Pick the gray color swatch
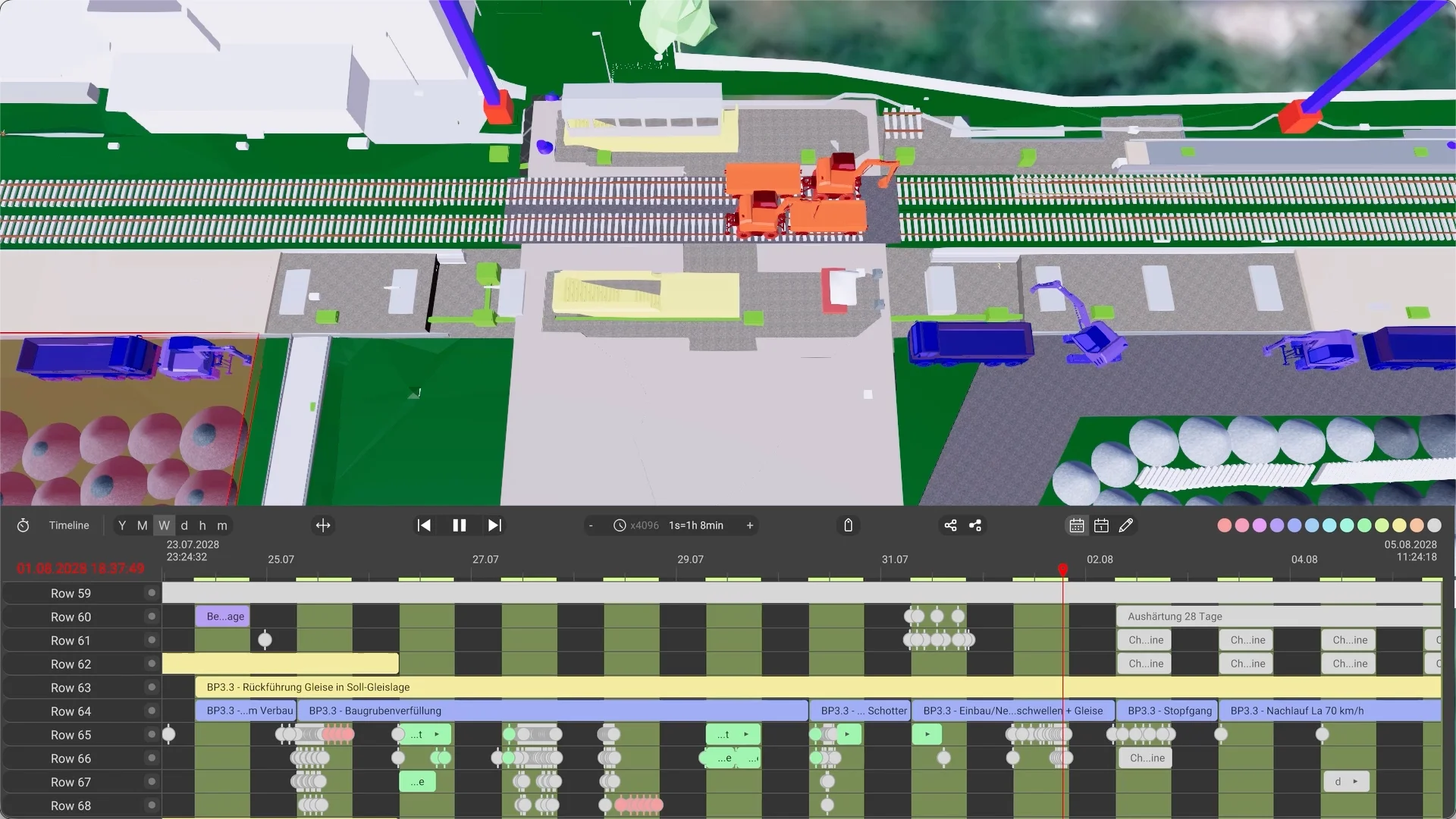The width and height of the screenshot is (1456, 819). [x=1434, y=526]
